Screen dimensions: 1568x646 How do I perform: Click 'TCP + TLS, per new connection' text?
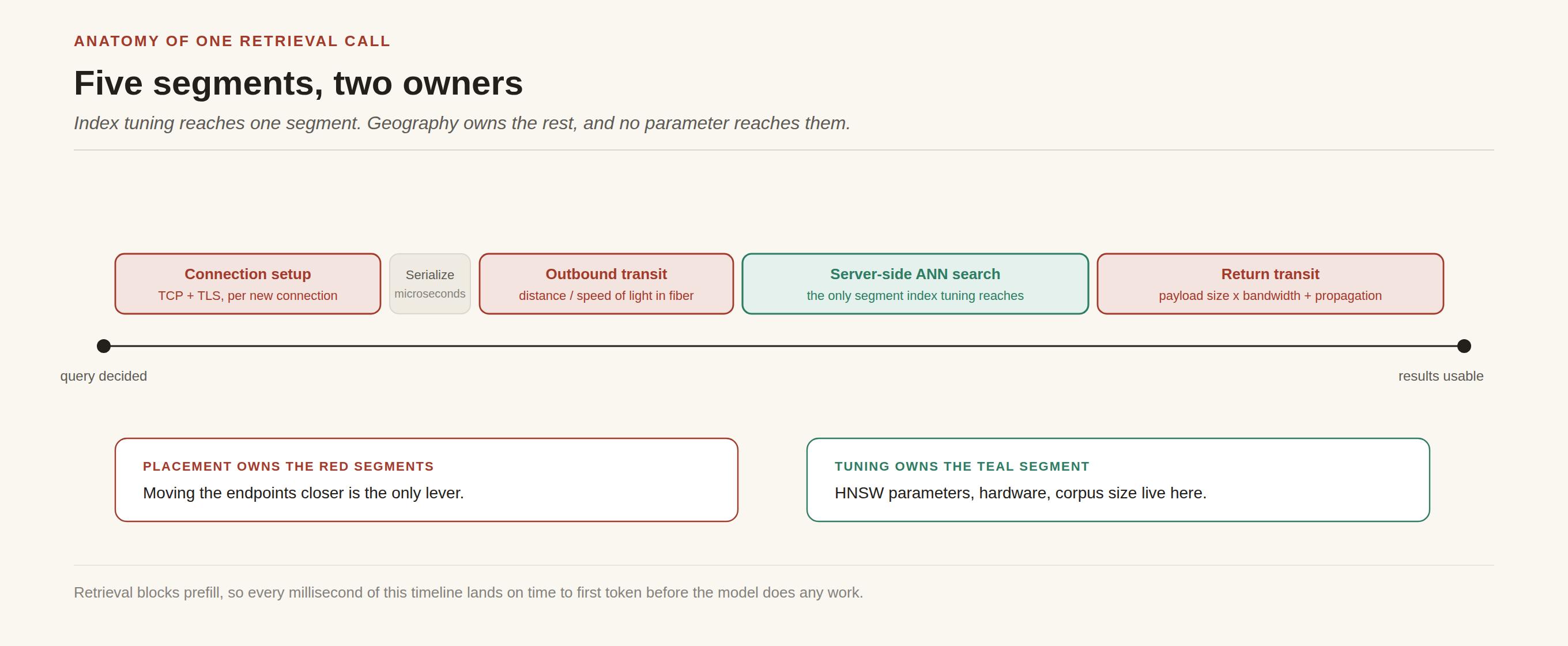248,296
